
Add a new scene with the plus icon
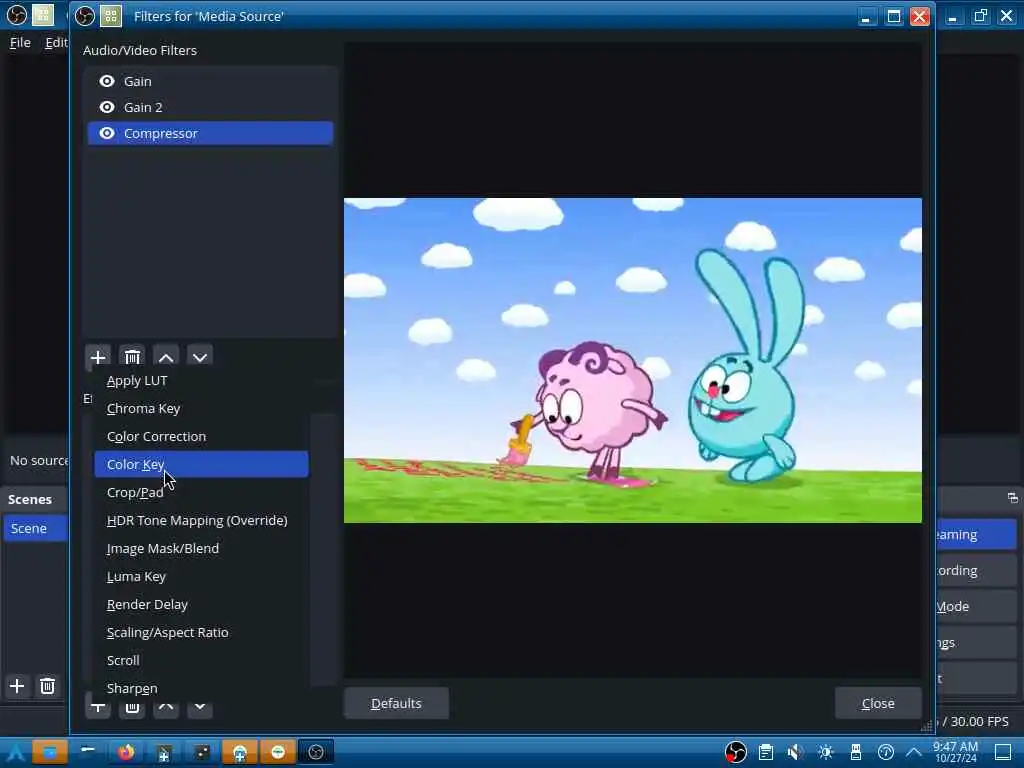17,686
